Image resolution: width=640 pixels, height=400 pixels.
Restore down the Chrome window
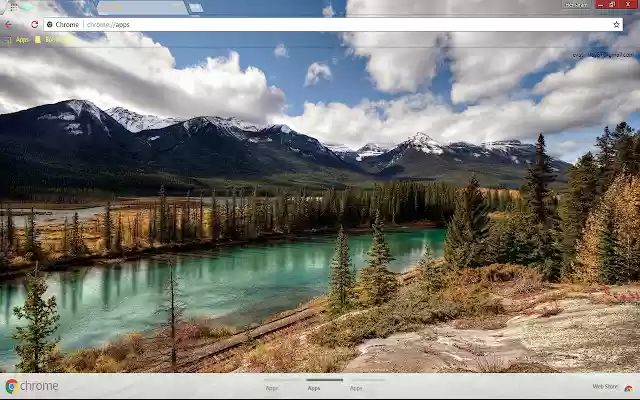(x=612, y=4)
